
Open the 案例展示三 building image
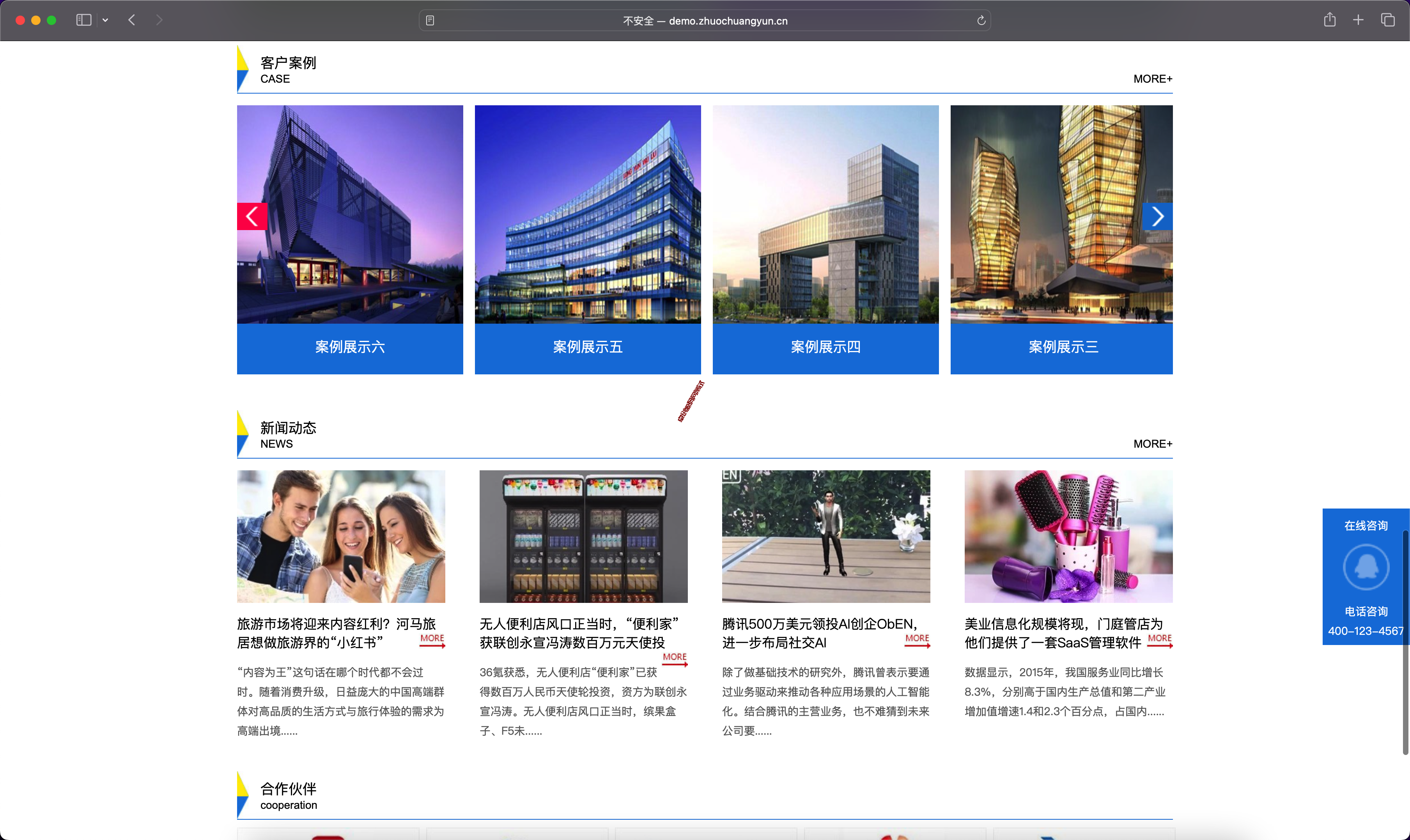point(1061,214)
